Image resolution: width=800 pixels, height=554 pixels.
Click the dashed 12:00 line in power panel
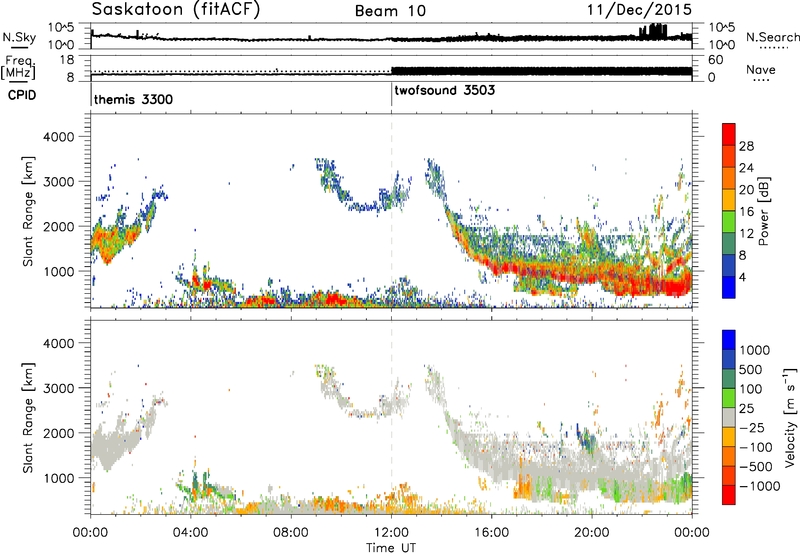[391, 210]
